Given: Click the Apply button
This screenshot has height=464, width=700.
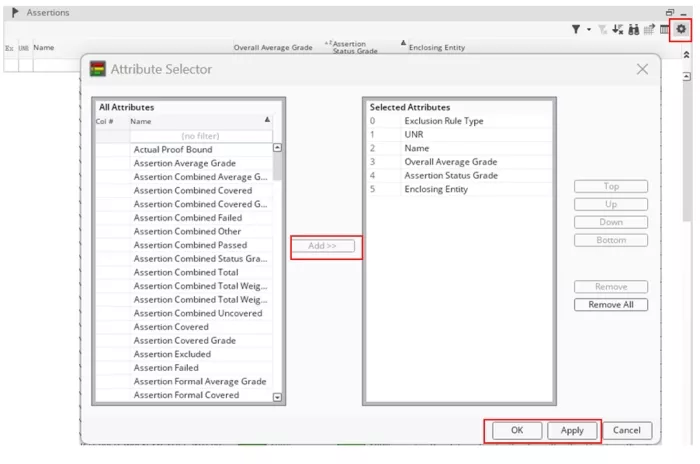Looking at the screenshot, I should (572, 430).
